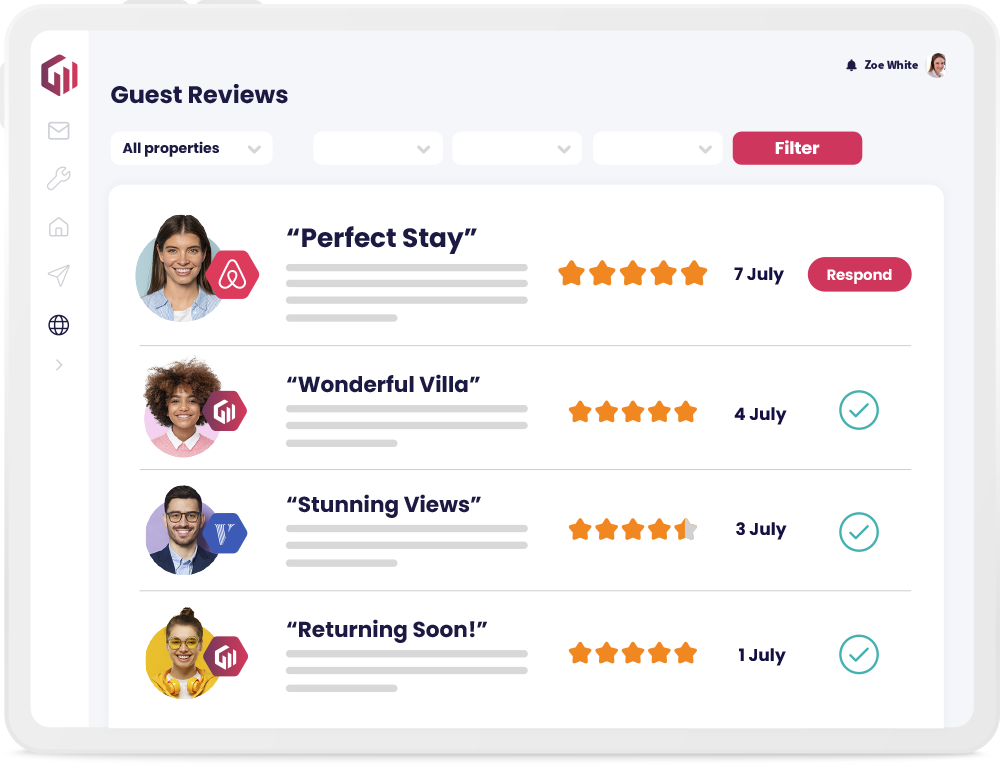Open Zoe White profile avatar
Viewport: 1000px width, 766px height.
(x=937, y=65)
